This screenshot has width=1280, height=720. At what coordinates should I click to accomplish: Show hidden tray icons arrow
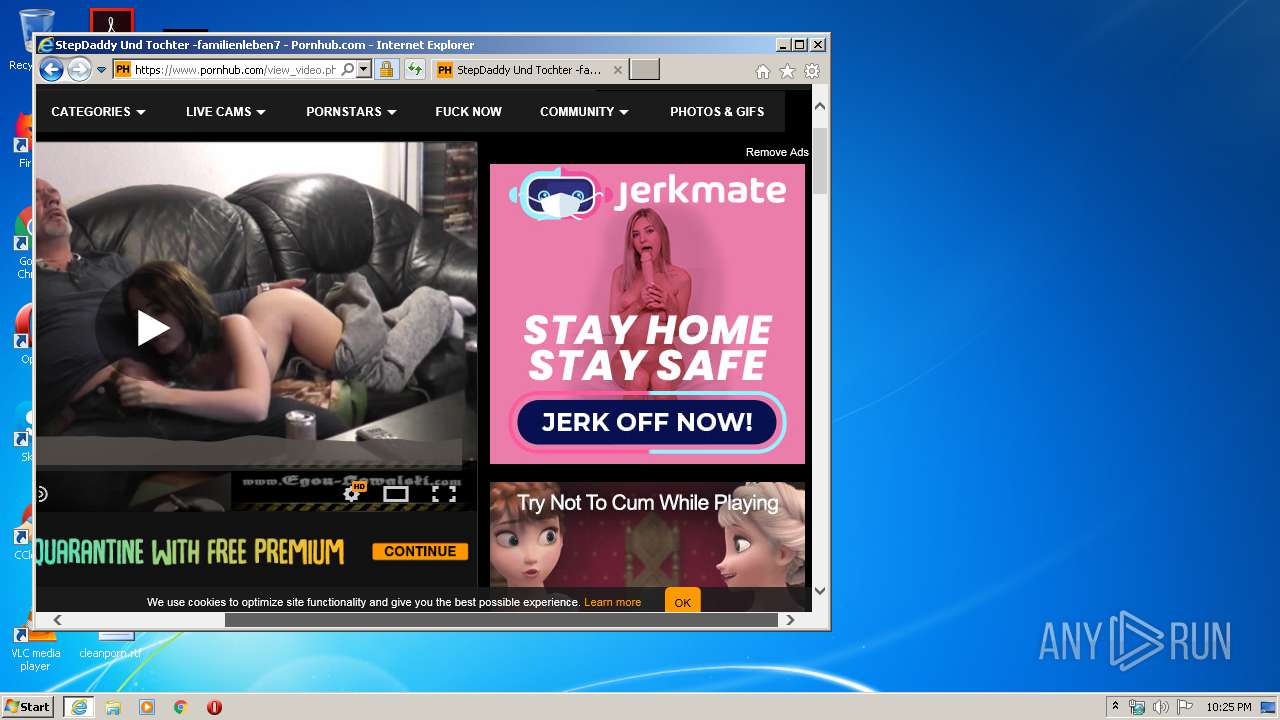click(1116, 707)
